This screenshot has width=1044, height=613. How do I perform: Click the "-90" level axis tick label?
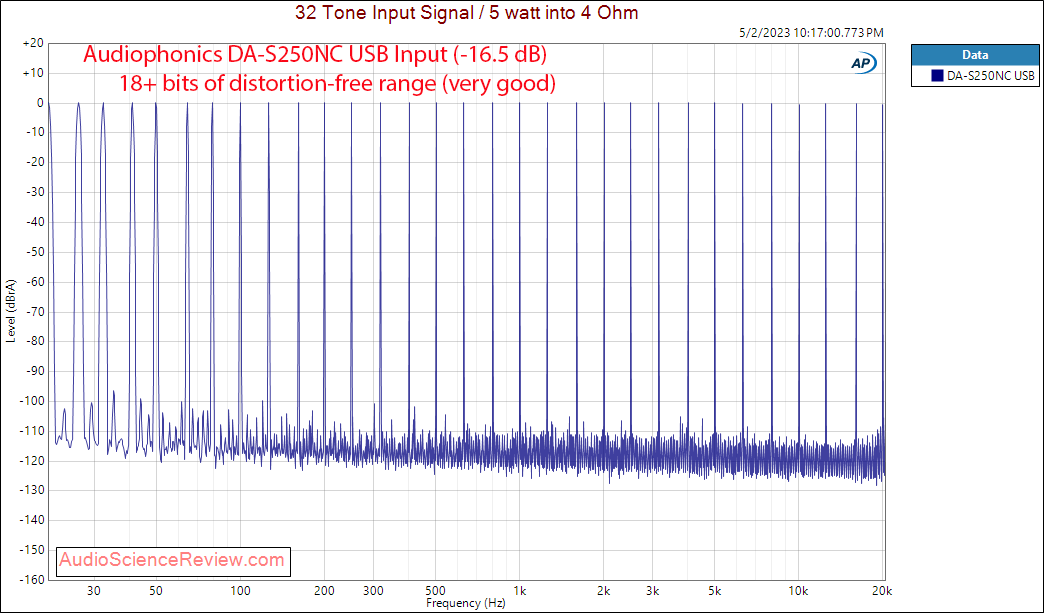click(x=34, y=371)
